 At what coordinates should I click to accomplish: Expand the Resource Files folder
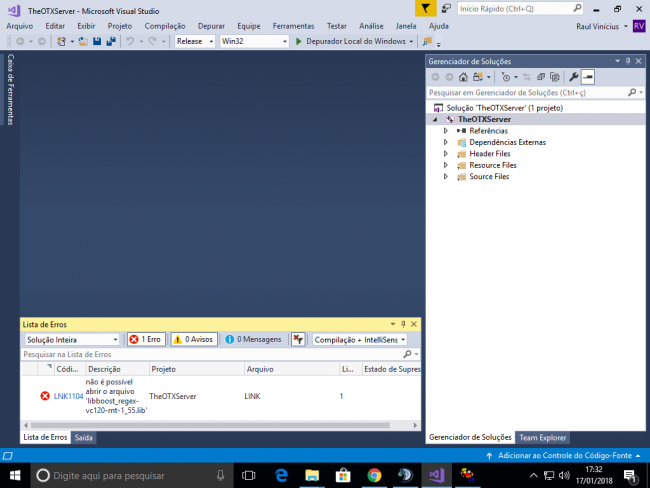[446, 165]
